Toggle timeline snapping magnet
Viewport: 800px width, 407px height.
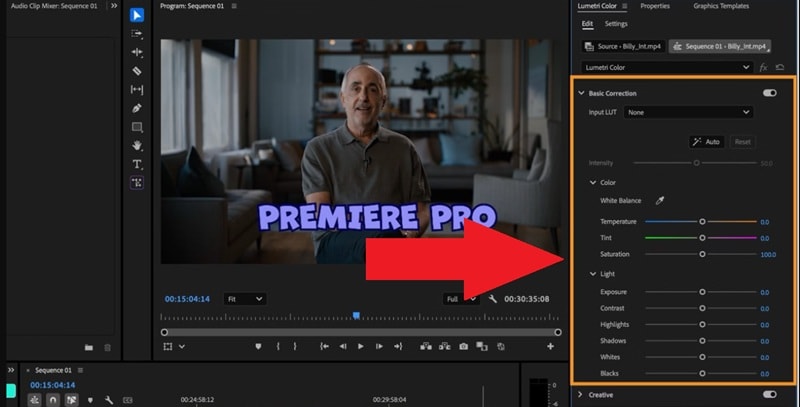[x=53, y=400]
